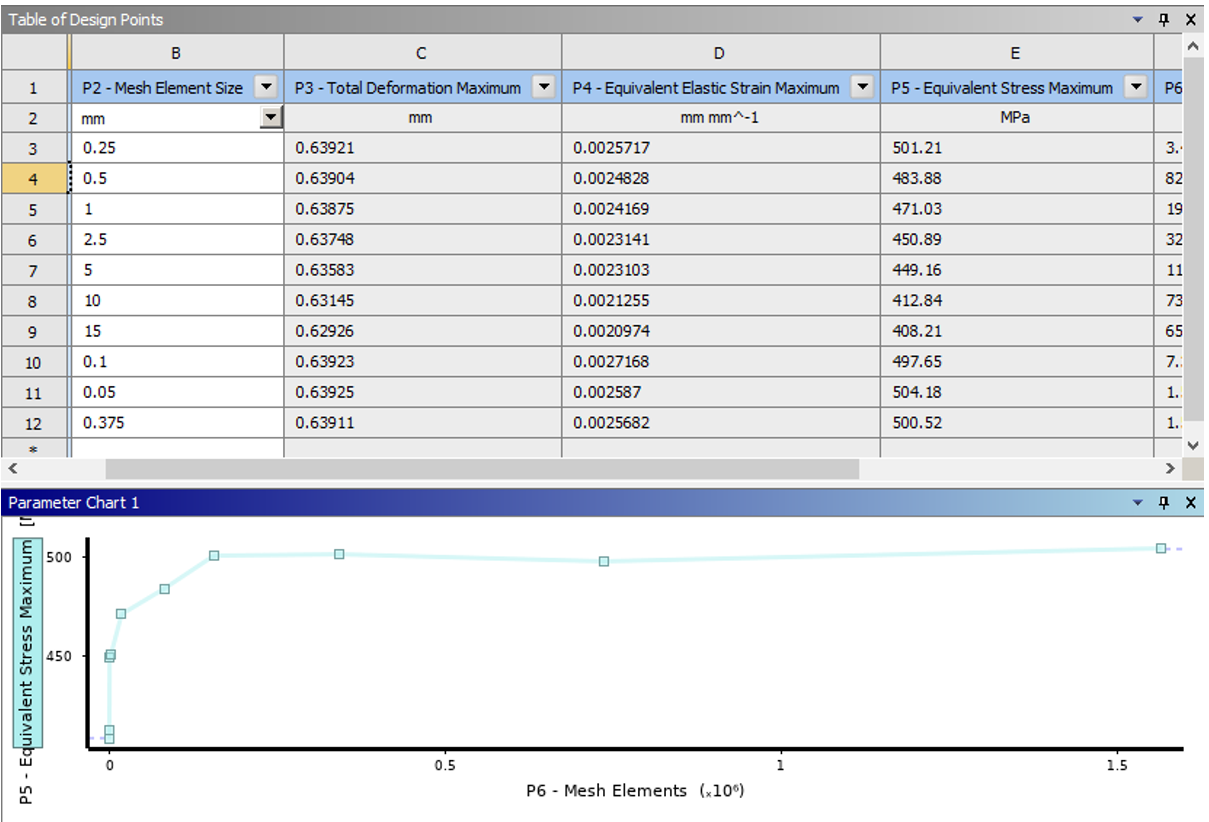This screenshot has width=1209, height=822.
Task: Close the Table of Design Points panel
Action: click(1190, 19)
